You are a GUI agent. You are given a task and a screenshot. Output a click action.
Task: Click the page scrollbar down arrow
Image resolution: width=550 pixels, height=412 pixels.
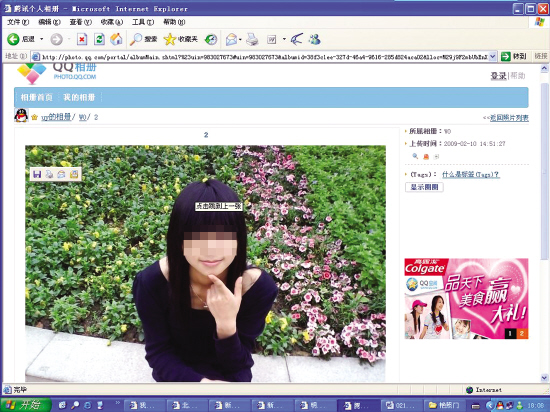(x=544, y=378)
